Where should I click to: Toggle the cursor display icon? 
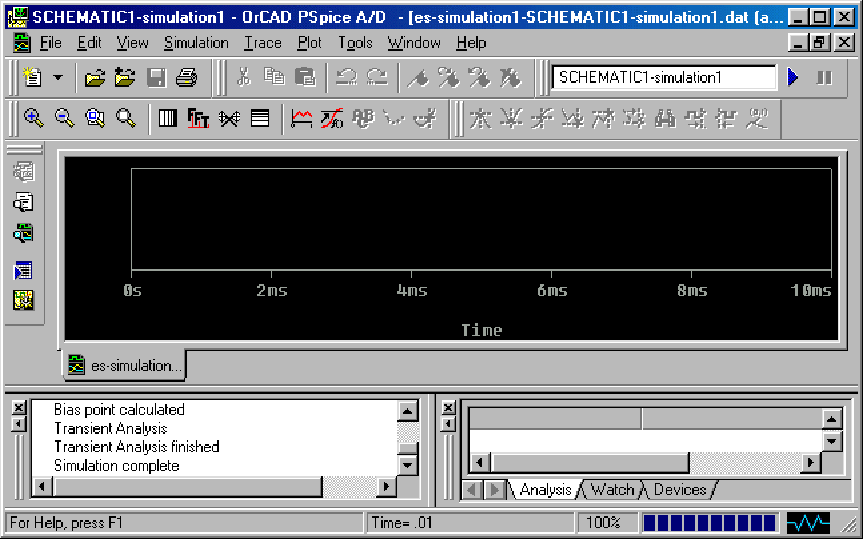[x=425, y=118]
